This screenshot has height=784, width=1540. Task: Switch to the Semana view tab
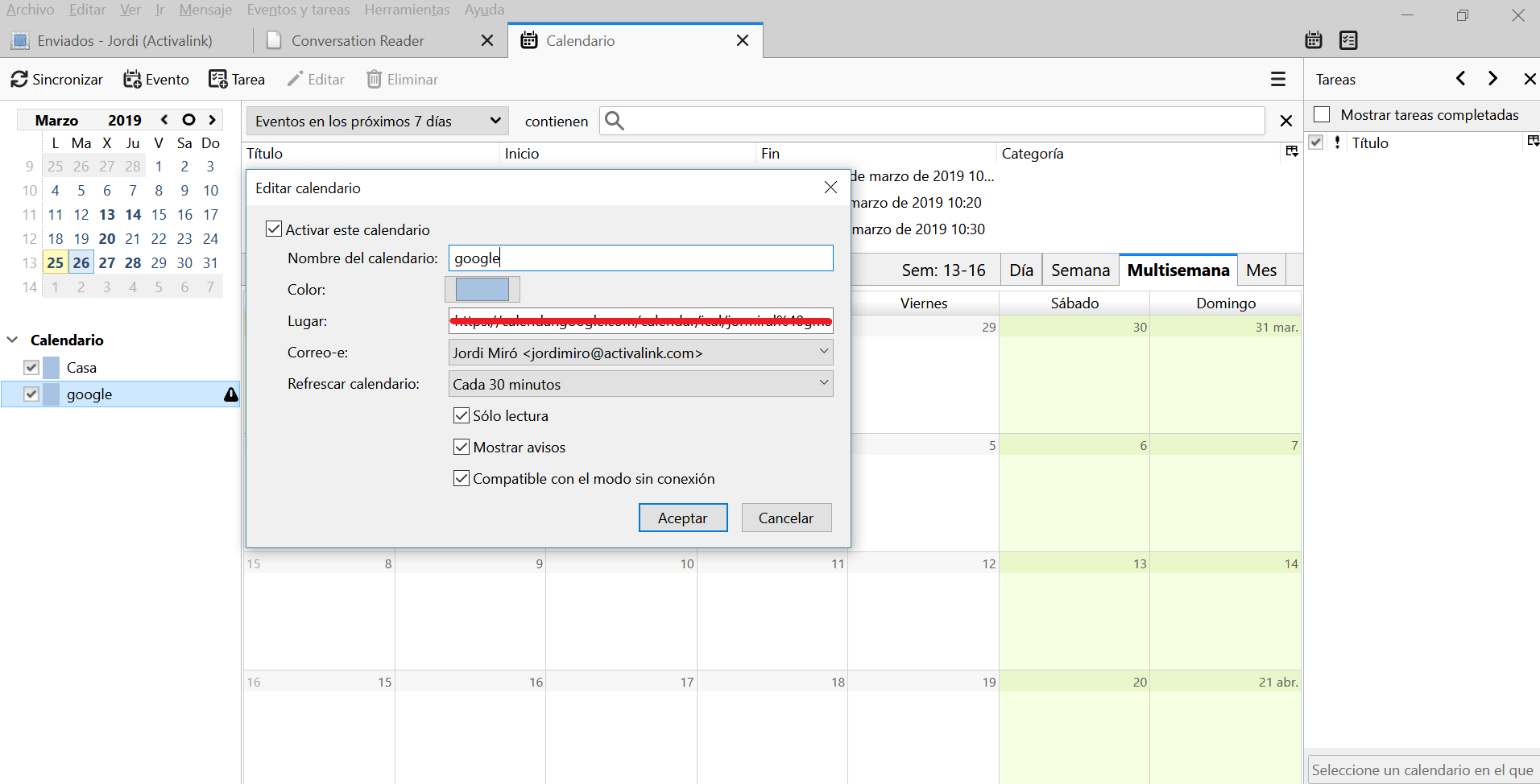point(1080,270)
